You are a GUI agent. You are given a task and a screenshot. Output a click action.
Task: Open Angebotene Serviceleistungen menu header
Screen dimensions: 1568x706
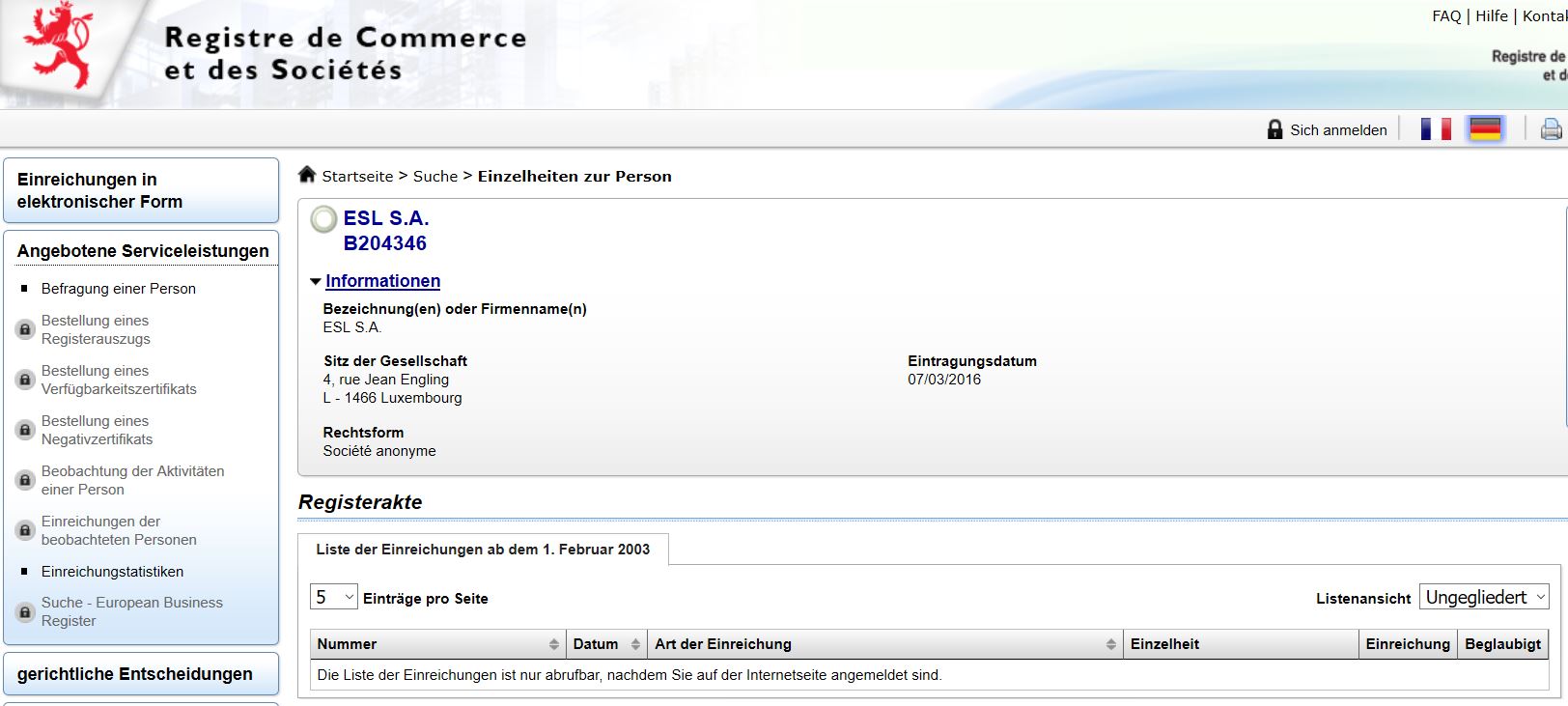143,251
